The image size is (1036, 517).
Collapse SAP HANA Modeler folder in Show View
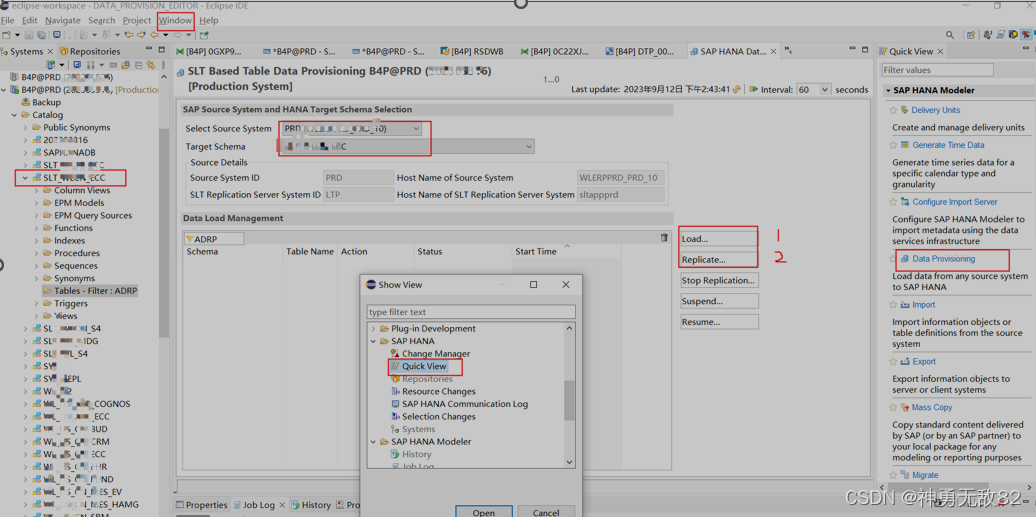click(x=373, y=442)
